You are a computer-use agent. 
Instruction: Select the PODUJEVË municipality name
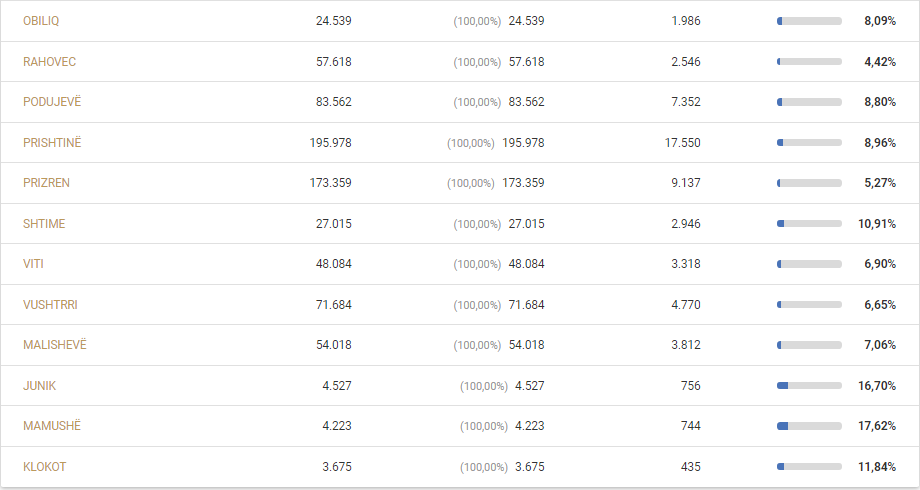pyautogui.click(x=52, y=102)
